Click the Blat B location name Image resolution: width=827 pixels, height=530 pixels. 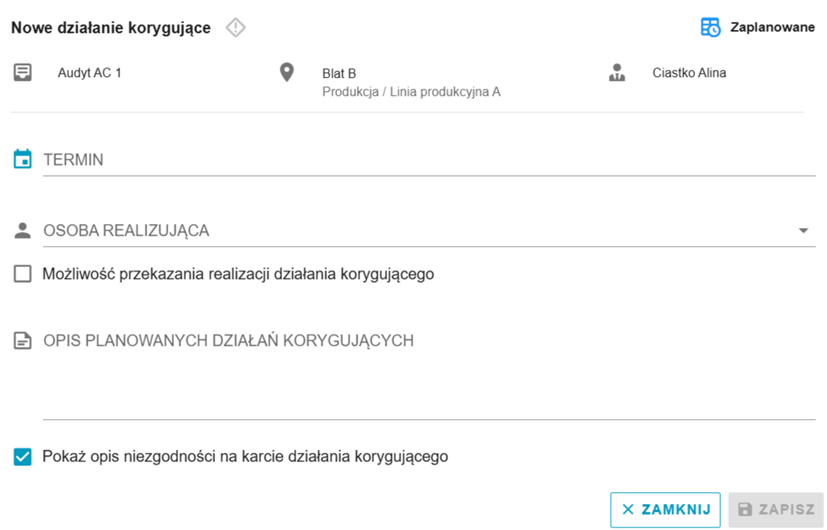coord(339,73)
